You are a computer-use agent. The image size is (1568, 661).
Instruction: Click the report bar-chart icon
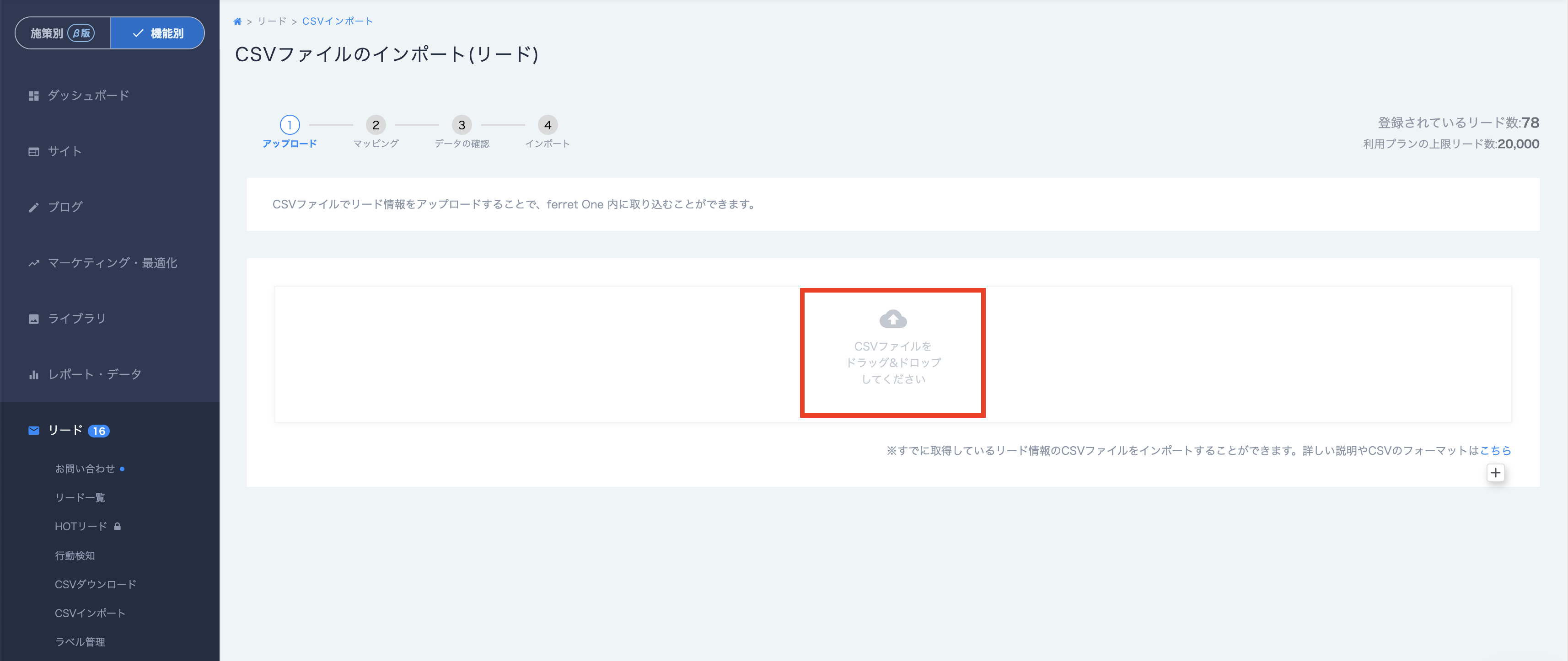(34, 374)
